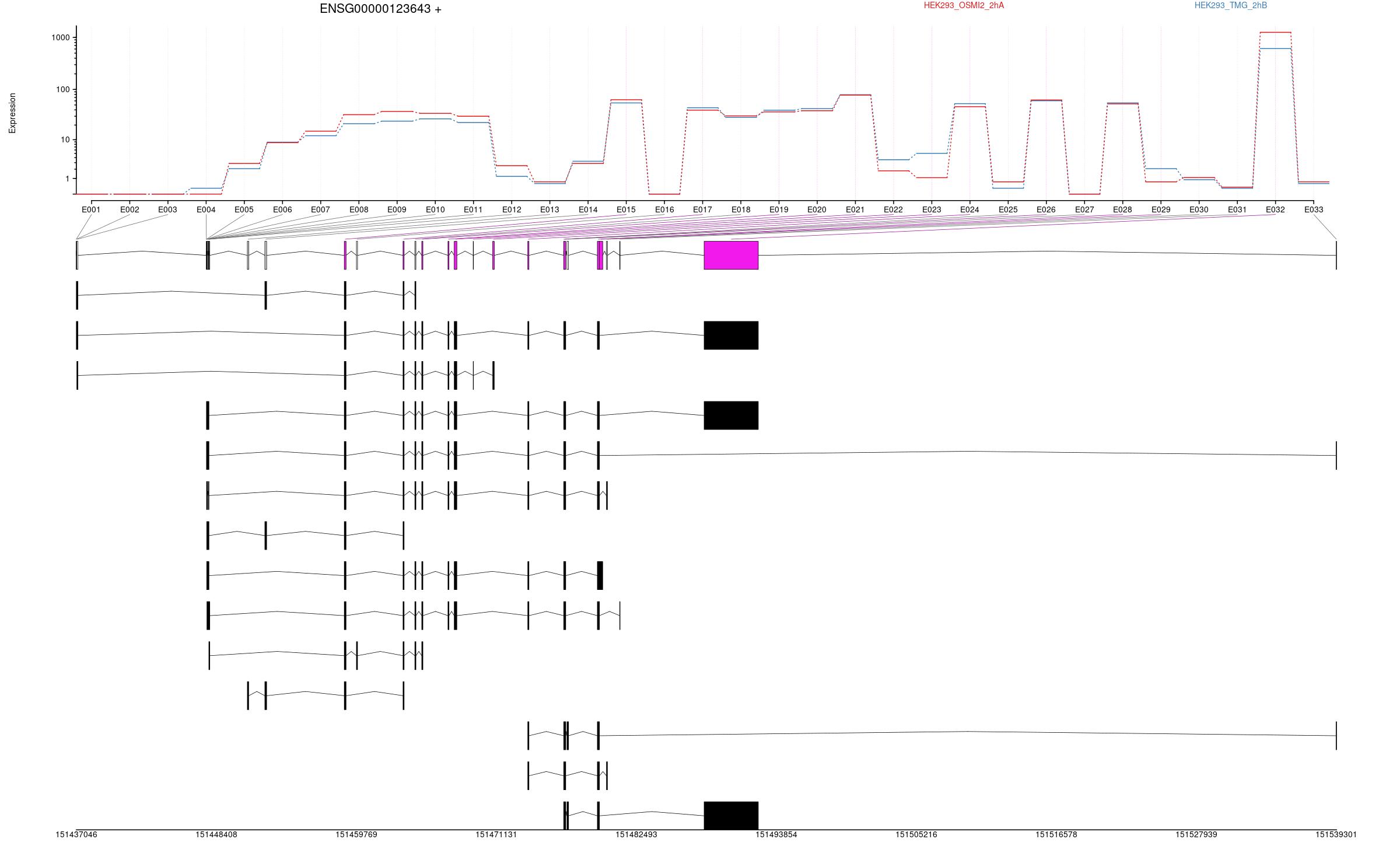Click genomic coordinate 151493854
Image resolution: width=1400 pixels, height=846 pixels.
coord(776,835)
